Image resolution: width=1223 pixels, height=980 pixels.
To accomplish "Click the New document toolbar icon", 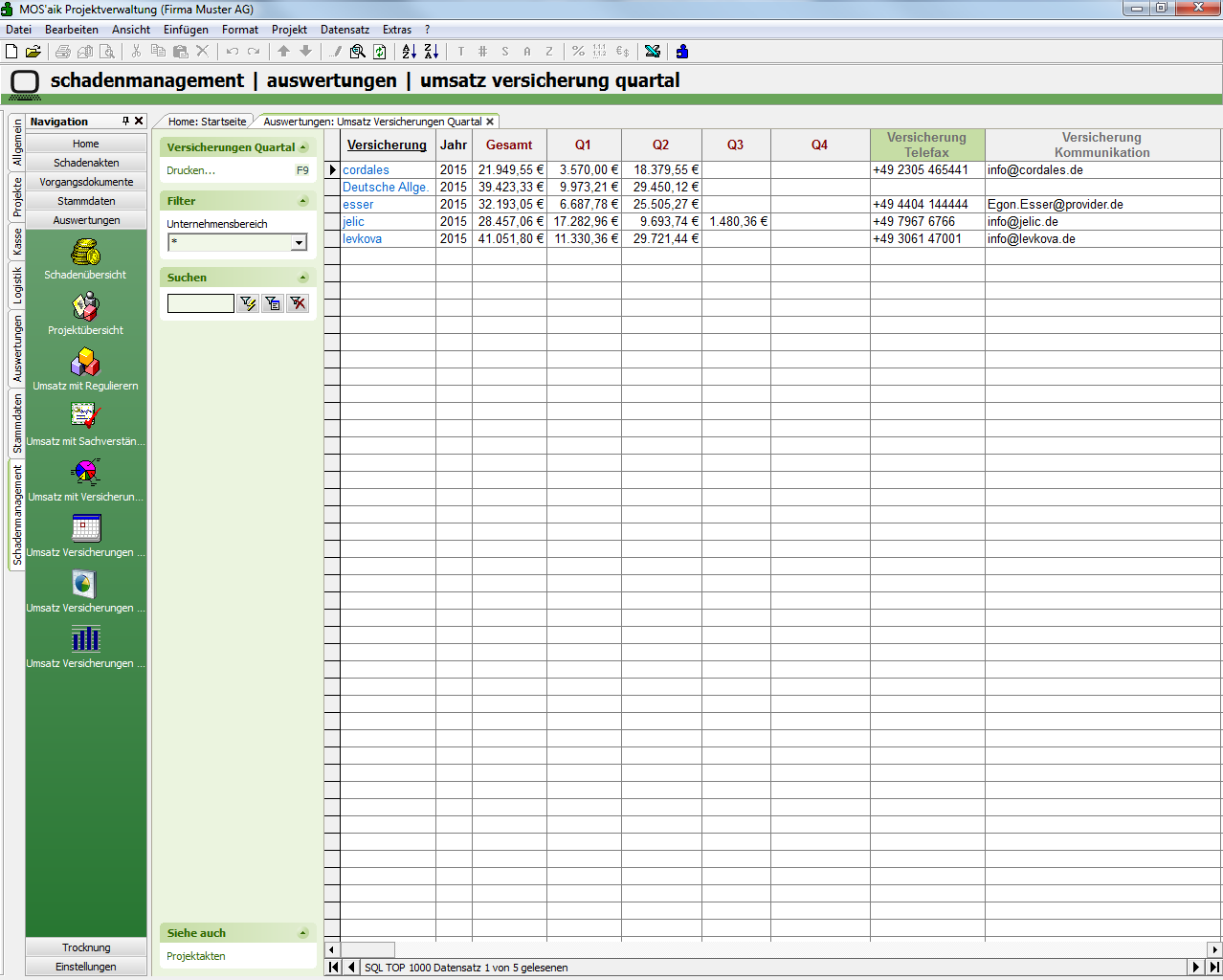I will 11,52.
